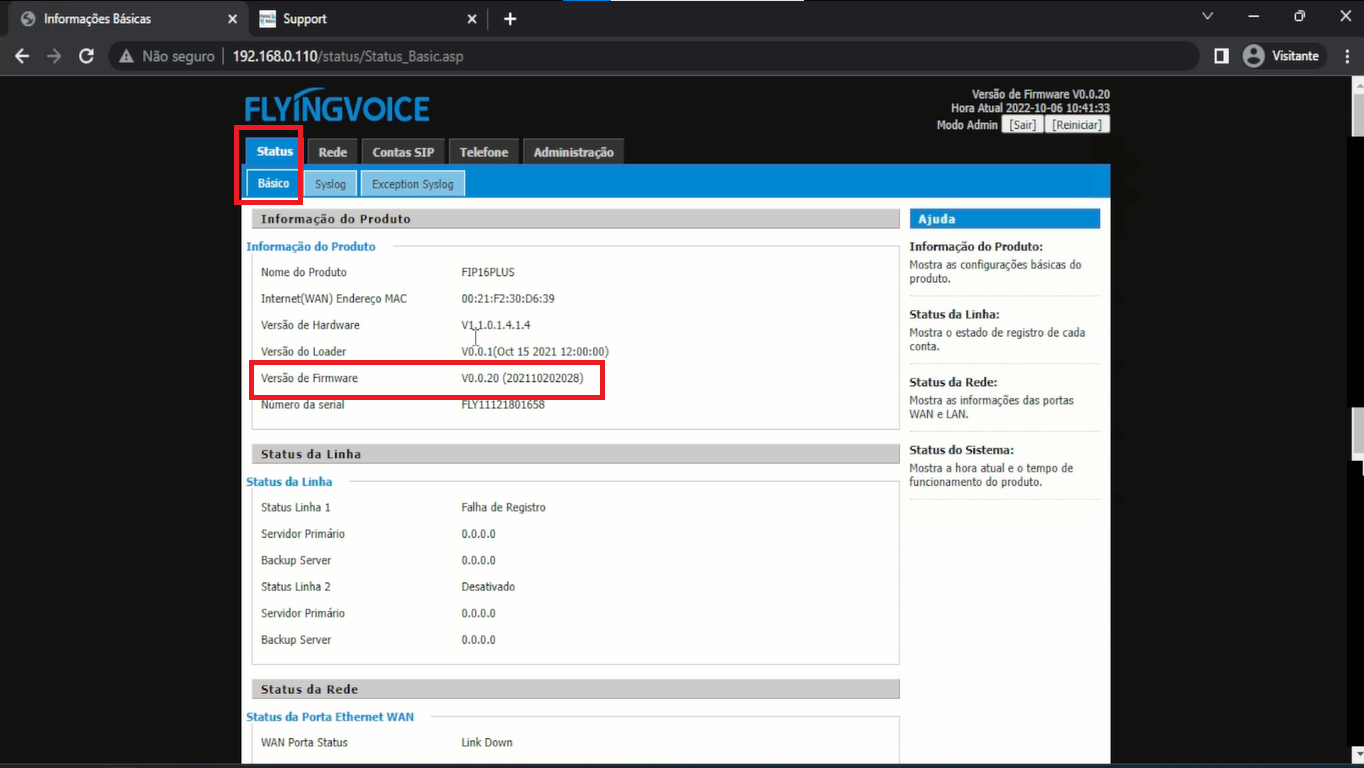This screenshot has height=768, width=1364.
Task: Close the Informações Básicas browser tab
Action: [232, 19]
